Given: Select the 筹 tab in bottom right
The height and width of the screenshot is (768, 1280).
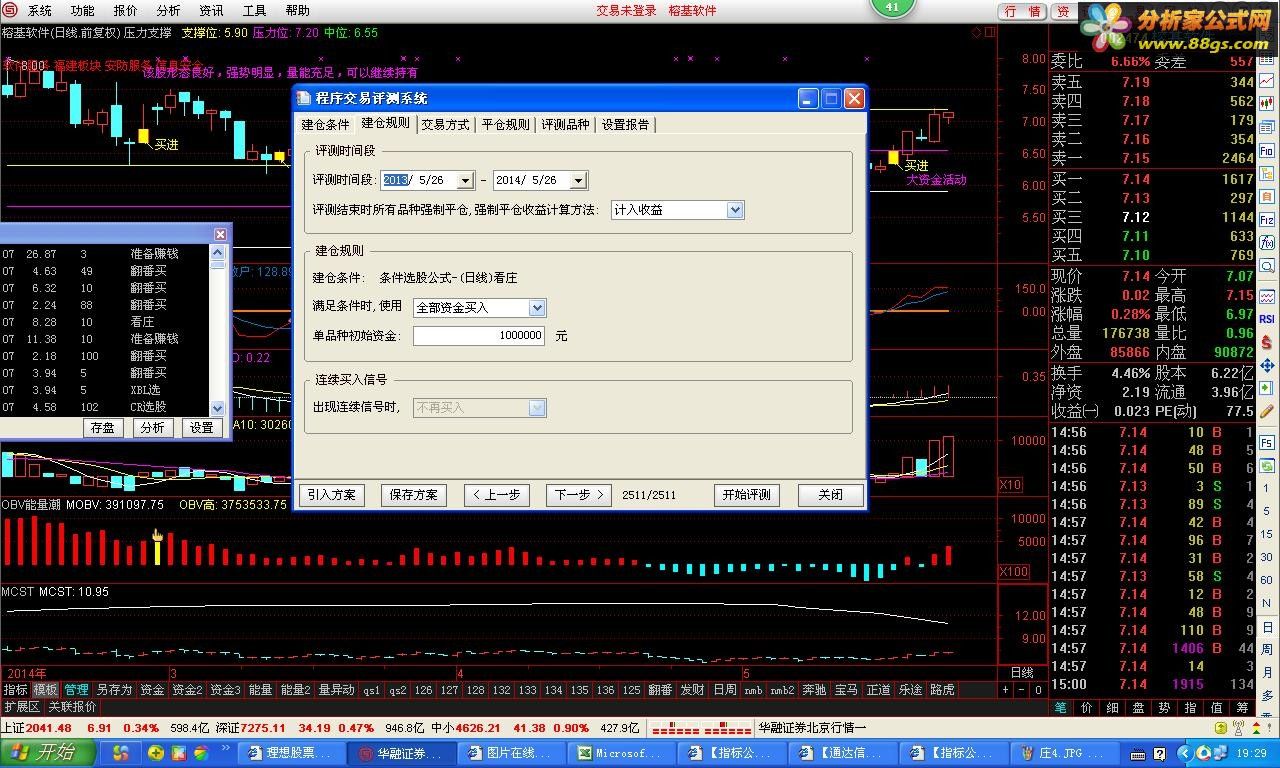Looking at the screenshot, I should click(1243, 707).
